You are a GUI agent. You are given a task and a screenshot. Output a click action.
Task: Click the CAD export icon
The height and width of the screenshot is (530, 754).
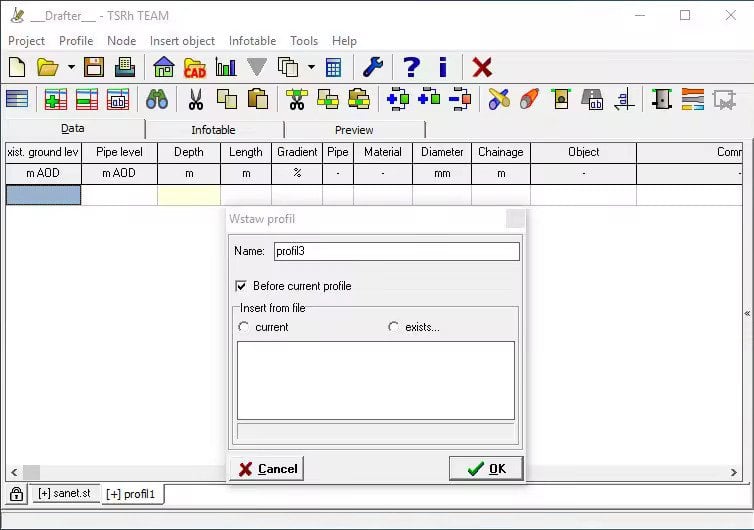[195, 67]
